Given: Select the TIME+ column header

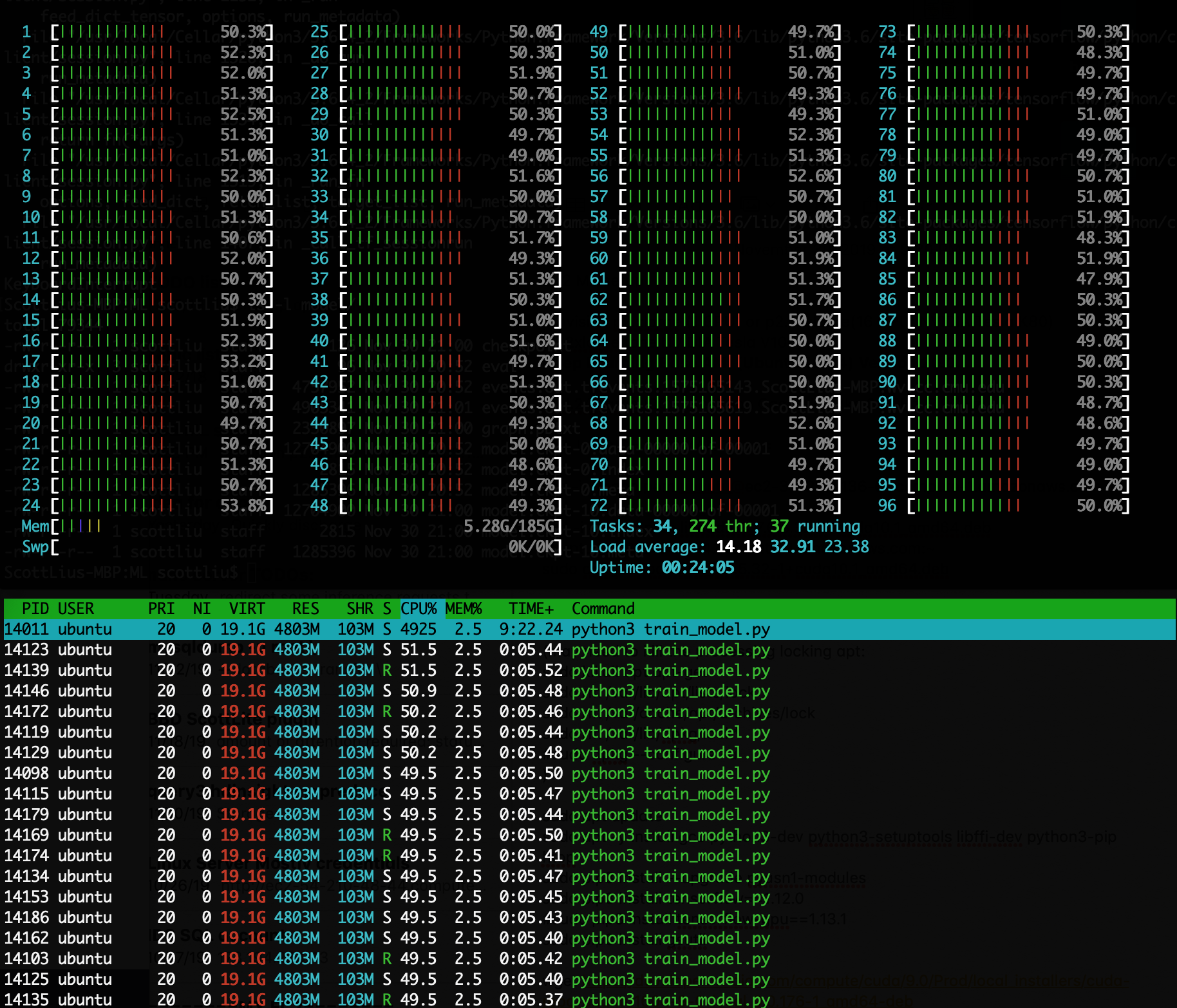Looking at the screenshot, I should (x=531, y=608).
